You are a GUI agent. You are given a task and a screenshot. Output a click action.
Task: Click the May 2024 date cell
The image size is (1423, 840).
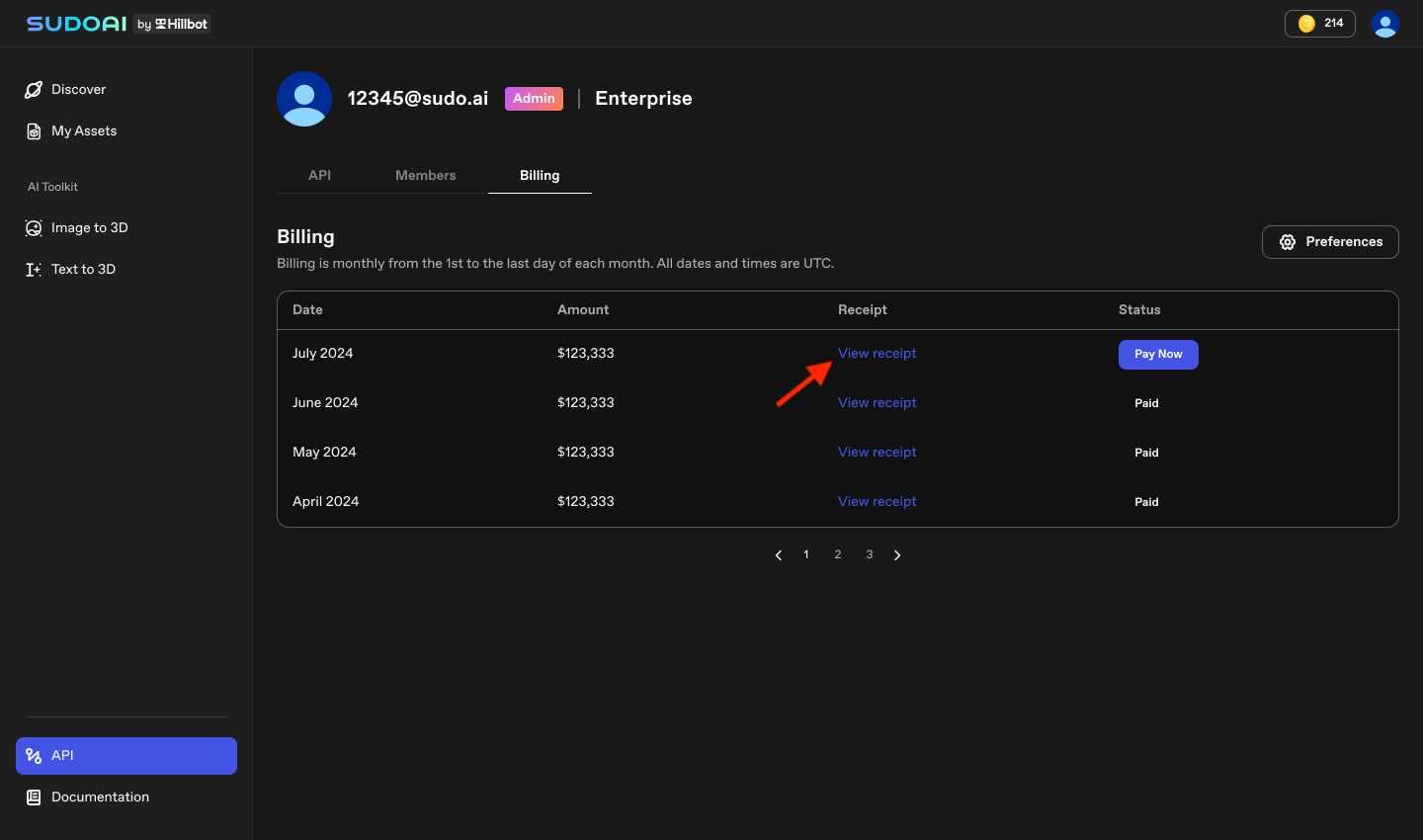coord(324,453)
